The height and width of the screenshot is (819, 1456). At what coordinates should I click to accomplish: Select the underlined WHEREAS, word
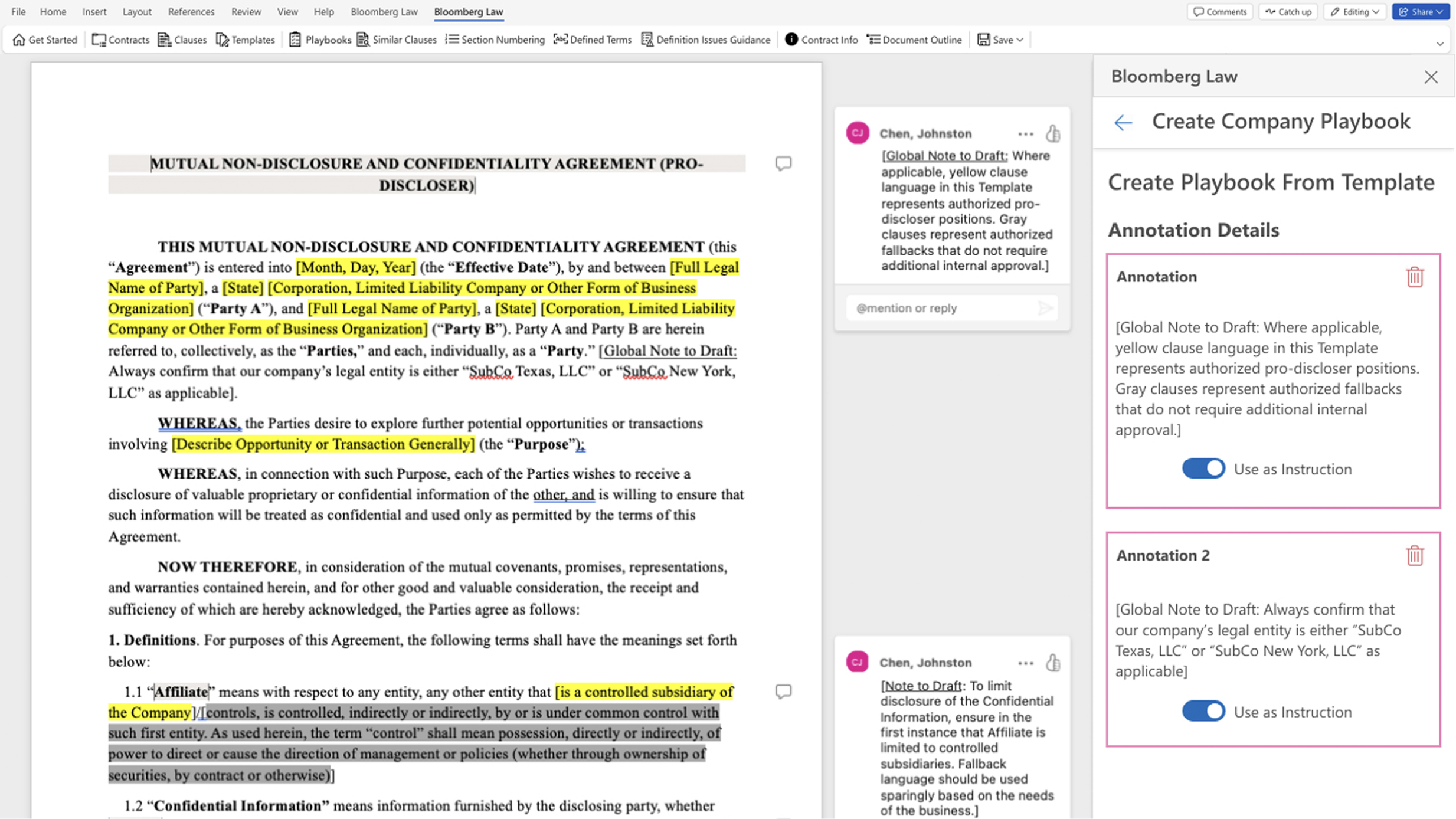199,423
